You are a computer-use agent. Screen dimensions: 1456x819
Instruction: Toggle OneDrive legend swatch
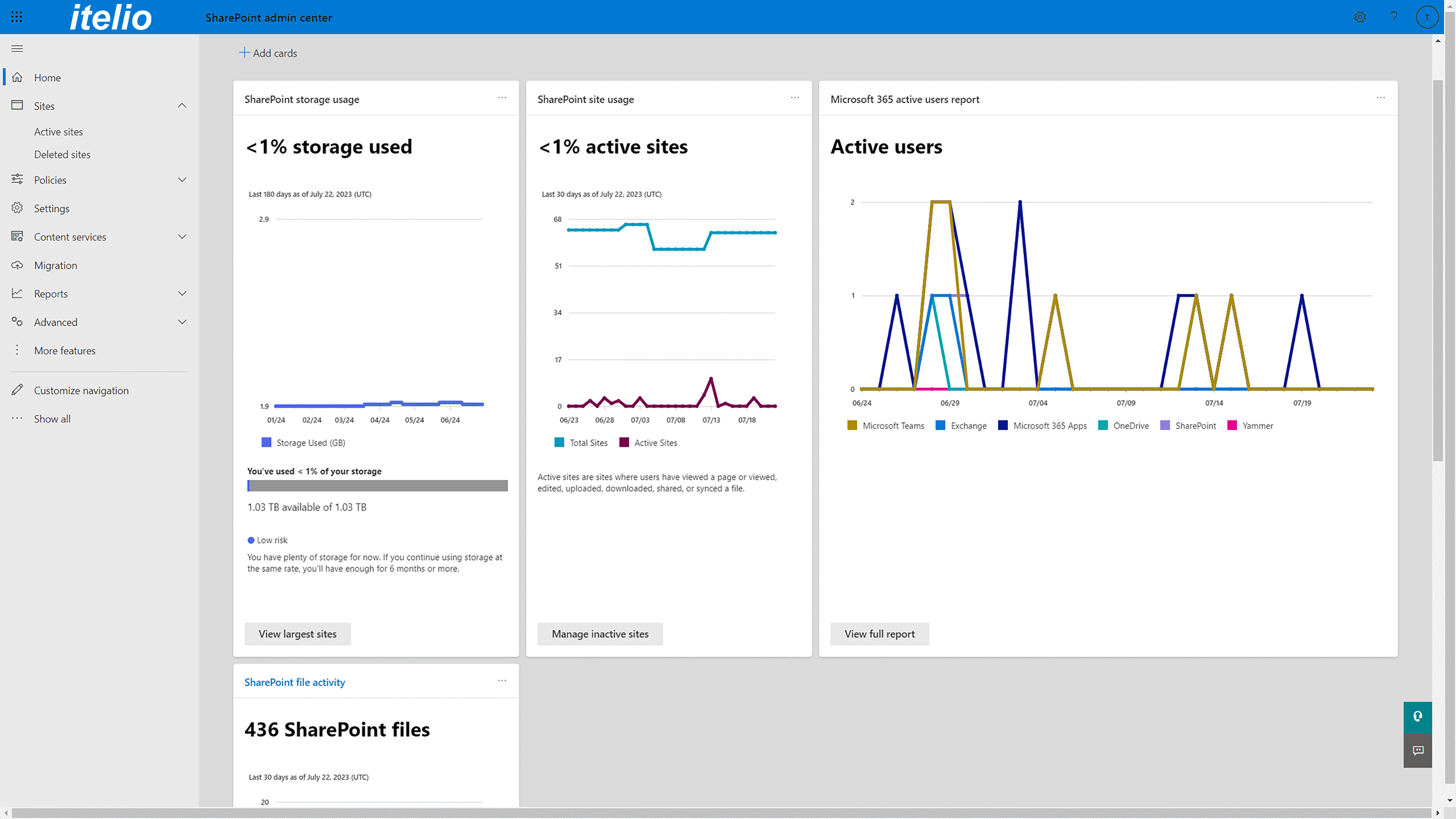[x=1103, y=425]
